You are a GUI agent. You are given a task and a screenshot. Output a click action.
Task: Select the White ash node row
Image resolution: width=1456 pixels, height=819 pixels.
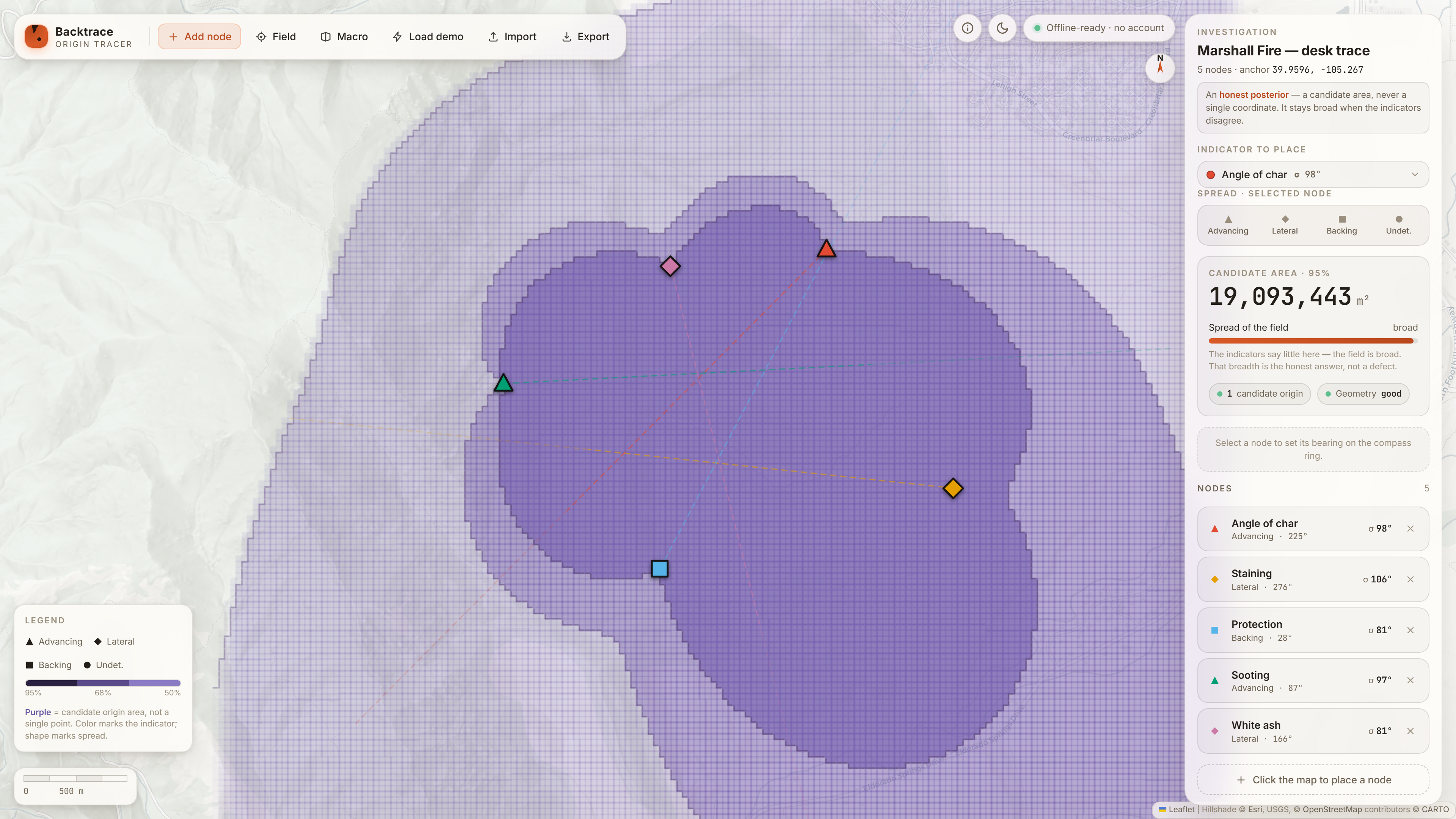pyautogui.click(x=1313, y=731)
